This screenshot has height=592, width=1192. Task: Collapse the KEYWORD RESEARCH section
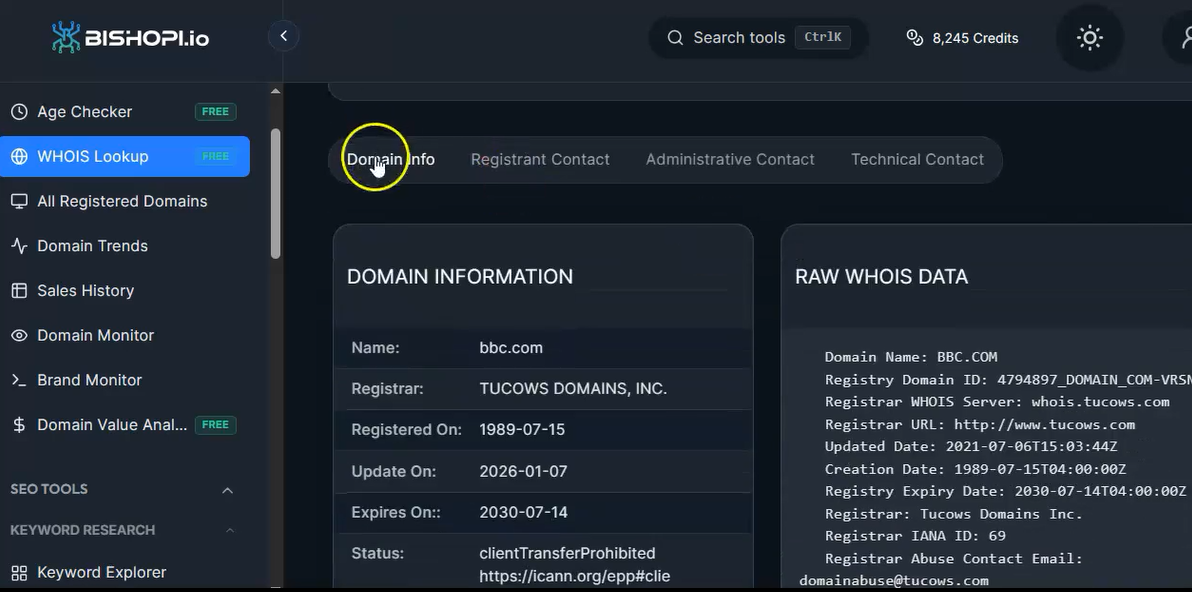(x=229, y=530)
